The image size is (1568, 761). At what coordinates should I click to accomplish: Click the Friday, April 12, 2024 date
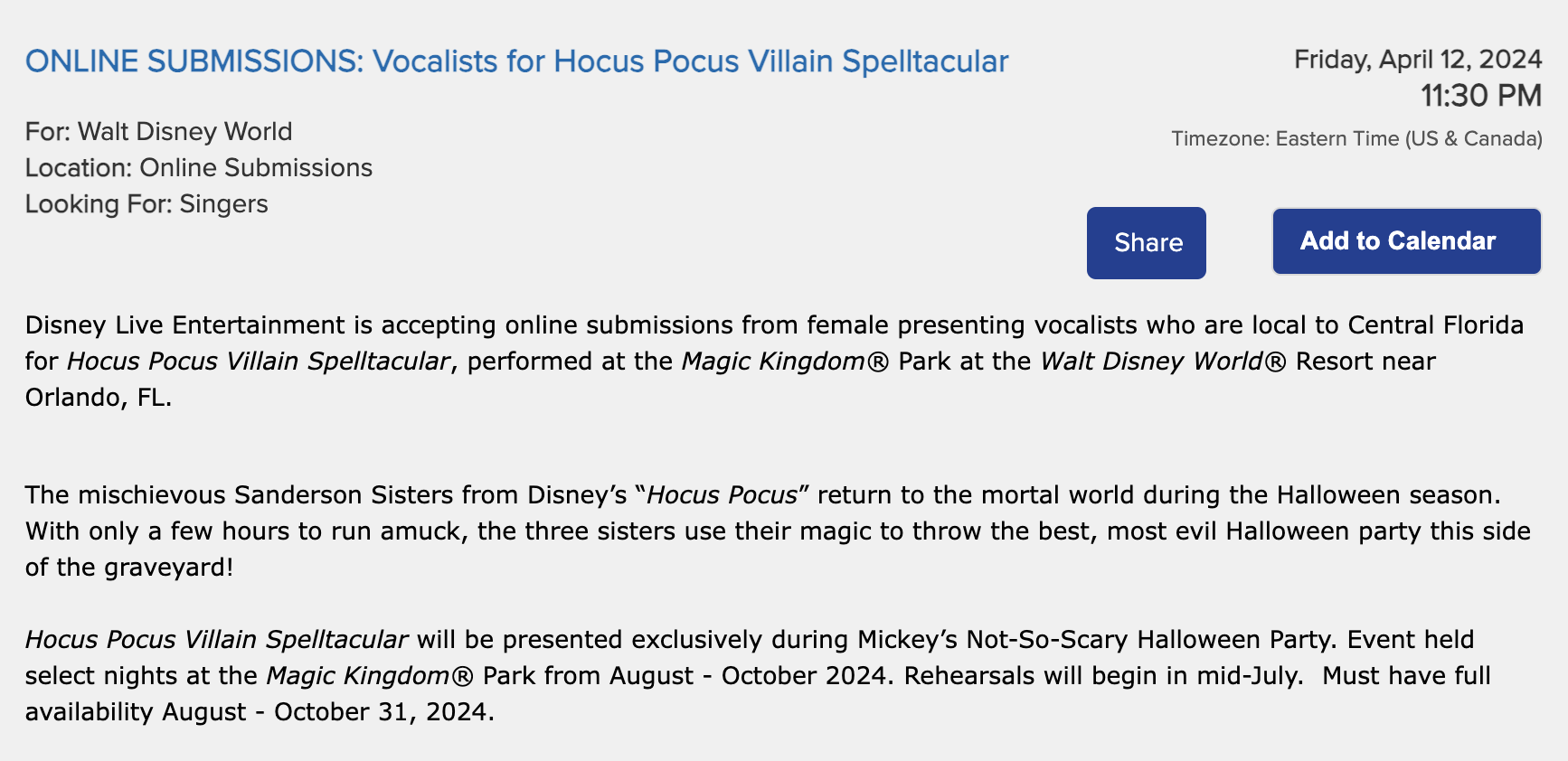click(1417, 60)
